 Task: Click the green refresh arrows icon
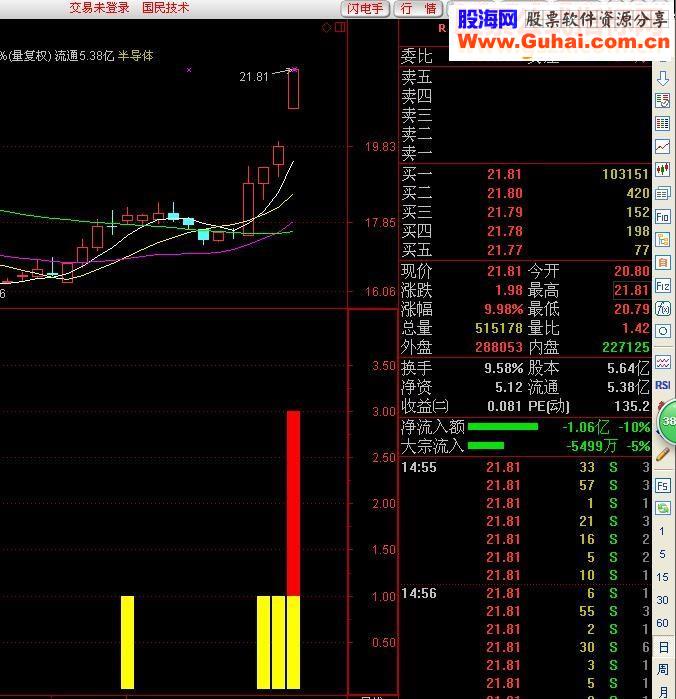click(663, 508)
